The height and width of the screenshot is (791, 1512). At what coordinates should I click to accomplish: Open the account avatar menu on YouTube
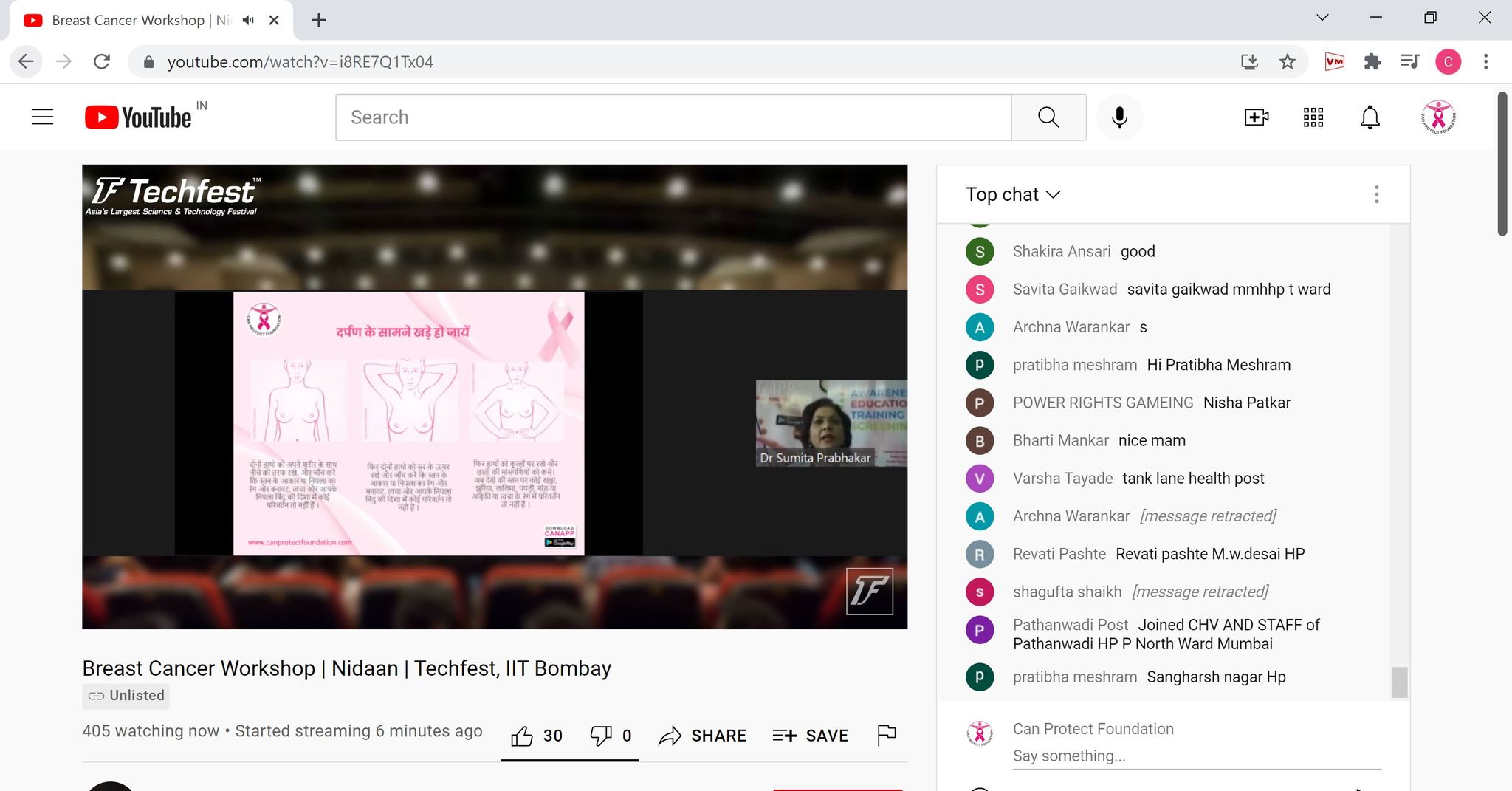click(x=1438, y=117)
